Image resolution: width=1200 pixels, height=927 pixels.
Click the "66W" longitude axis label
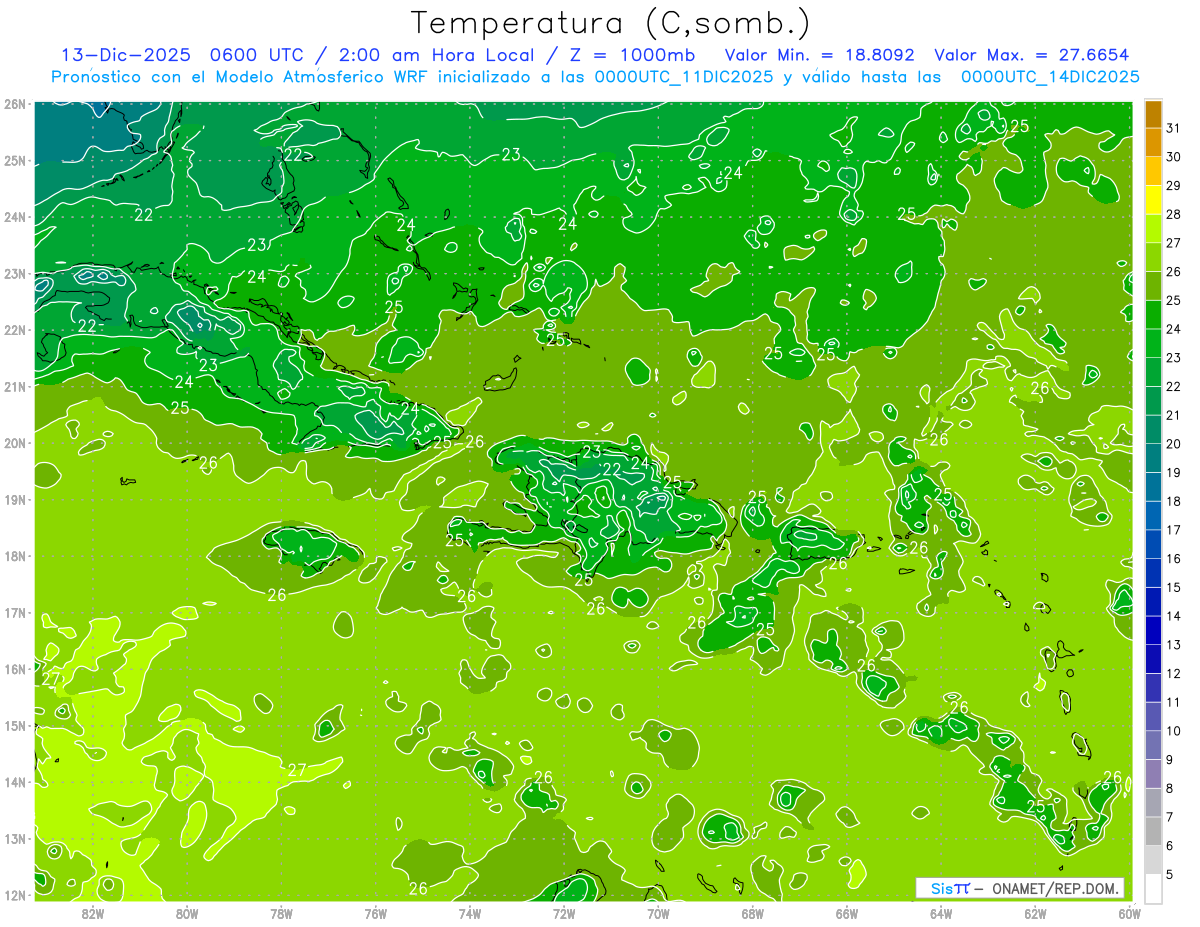coord(847,912)
